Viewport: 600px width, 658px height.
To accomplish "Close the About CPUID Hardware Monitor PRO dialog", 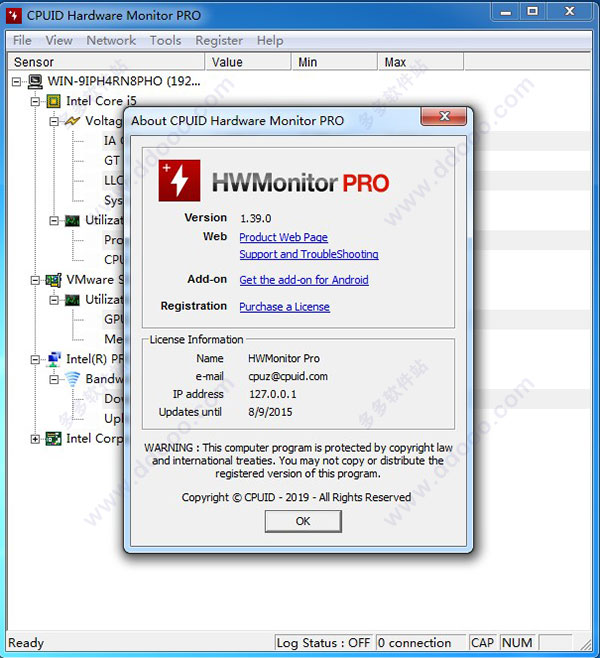I will tap(444, 116).
